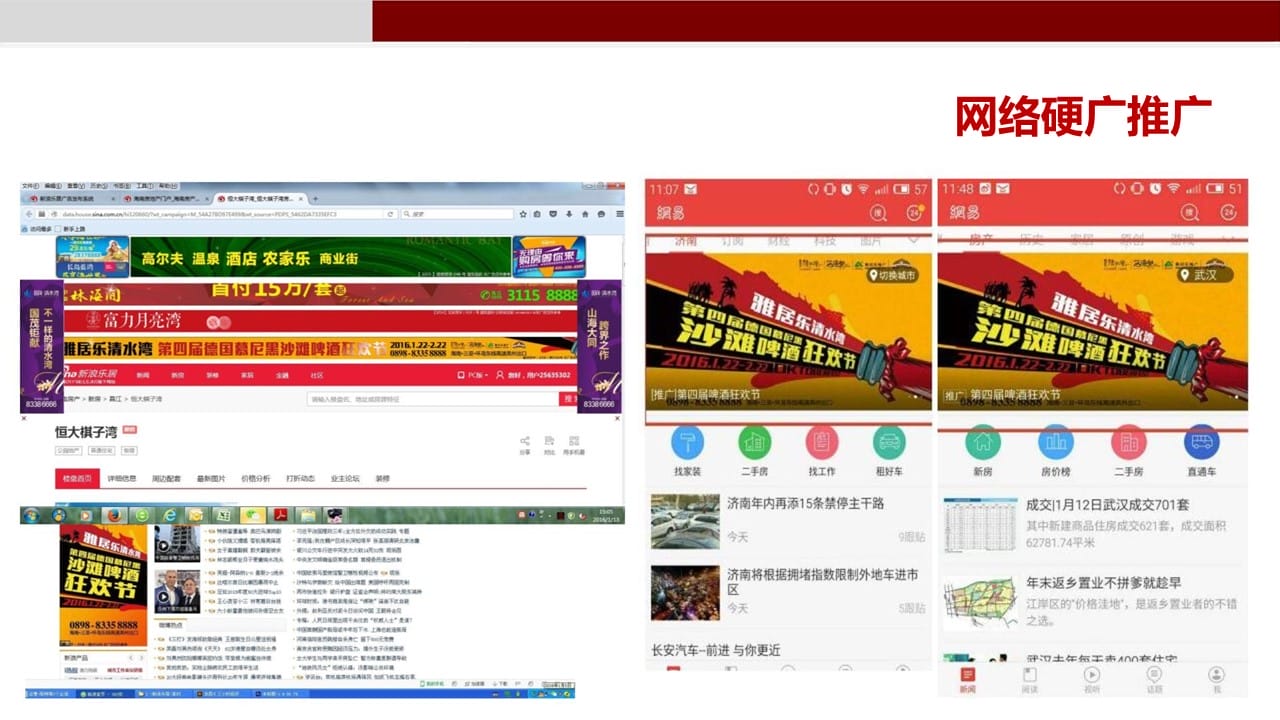The image size is (1280, 720).
Task: Click the 高尔夫 温泉 酒店 农家乐 banner ad
Action: click(321, 257)
